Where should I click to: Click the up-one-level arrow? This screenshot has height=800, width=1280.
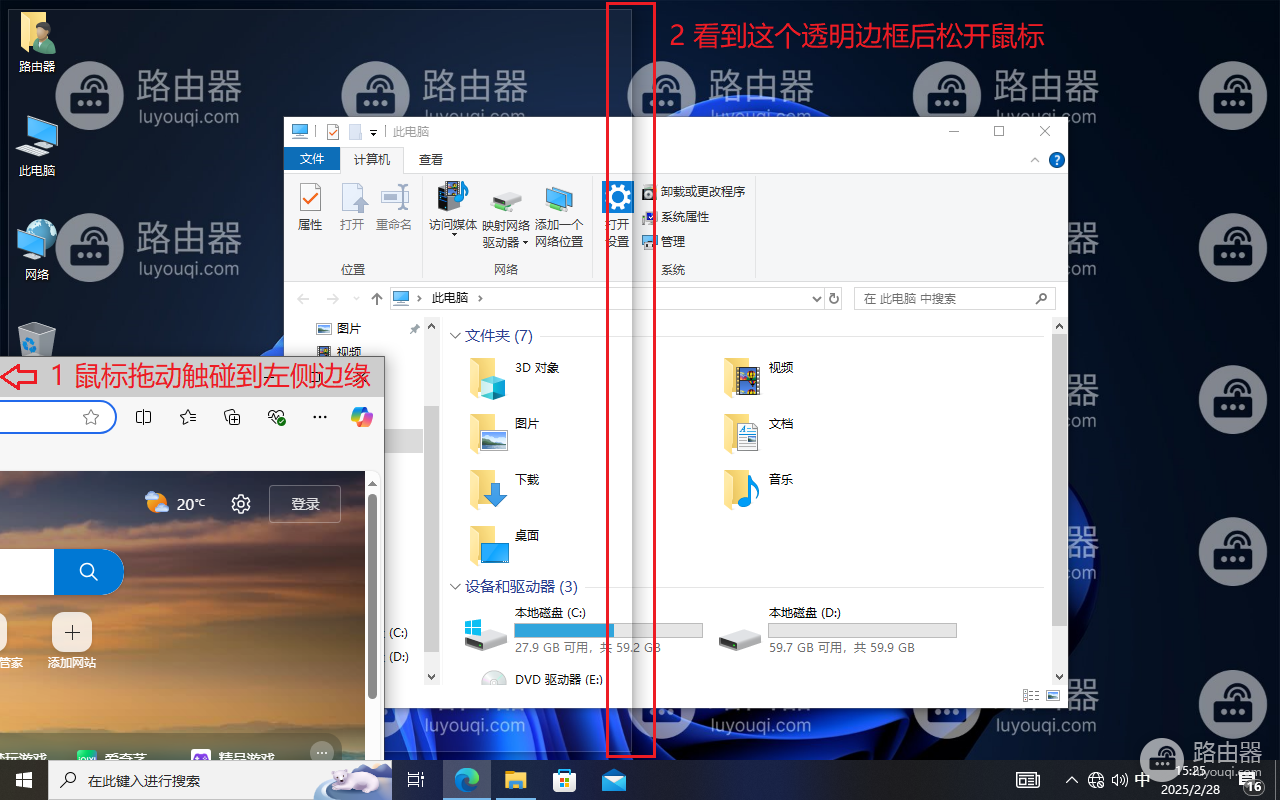(377, 298)
